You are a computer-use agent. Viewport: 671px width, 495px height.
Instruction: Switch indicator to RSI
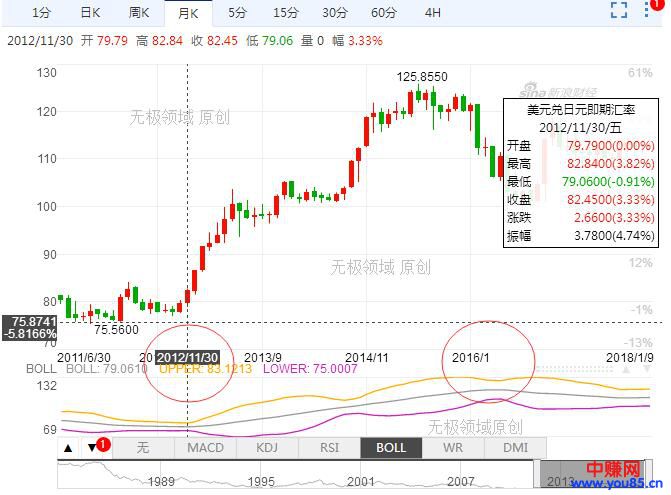point(328,447)
